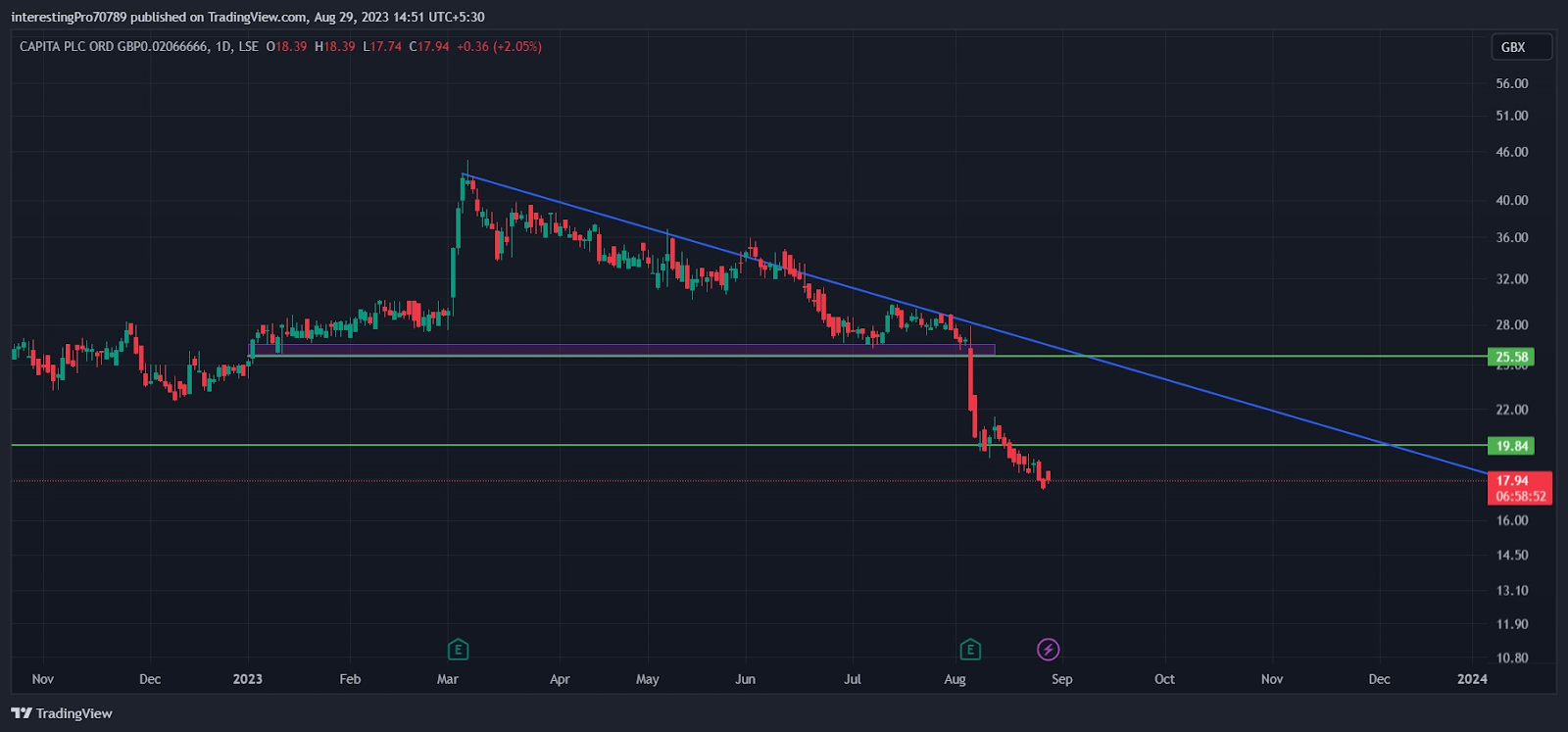Click the Oct label on time axis
The height and width of the screenshot is (732, 1568).
pos(1164,679)
